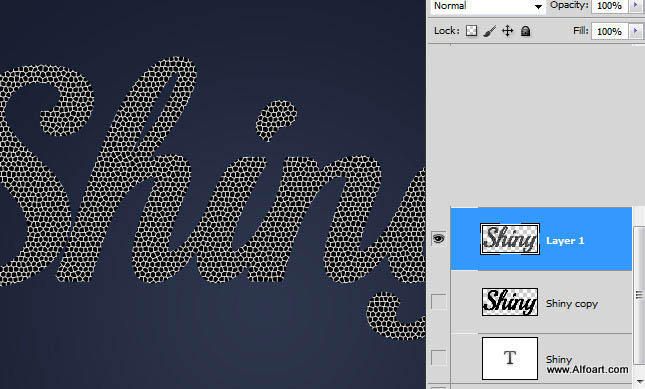Click the lock image pixels brush icon
645x389 pixels.
coord(489,31)
